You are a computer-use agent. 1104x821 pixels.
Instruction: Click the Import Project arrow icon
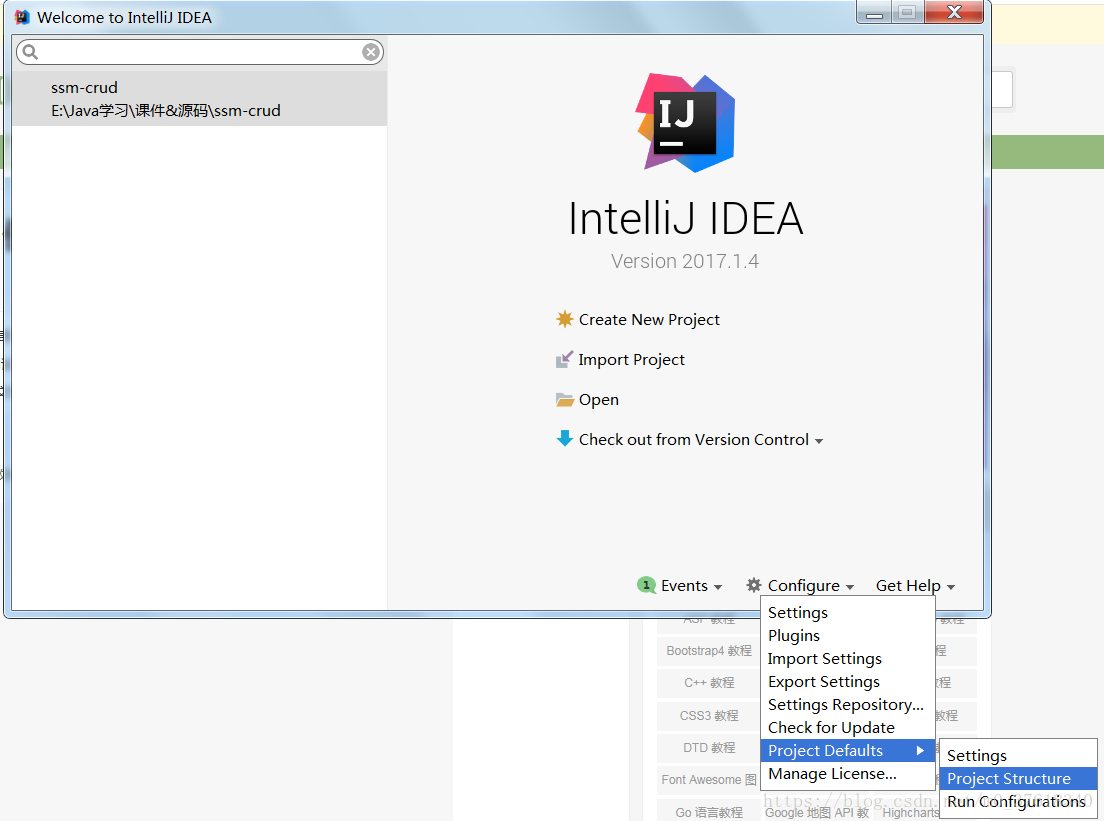pyautogui.click(x=565, y=359)
